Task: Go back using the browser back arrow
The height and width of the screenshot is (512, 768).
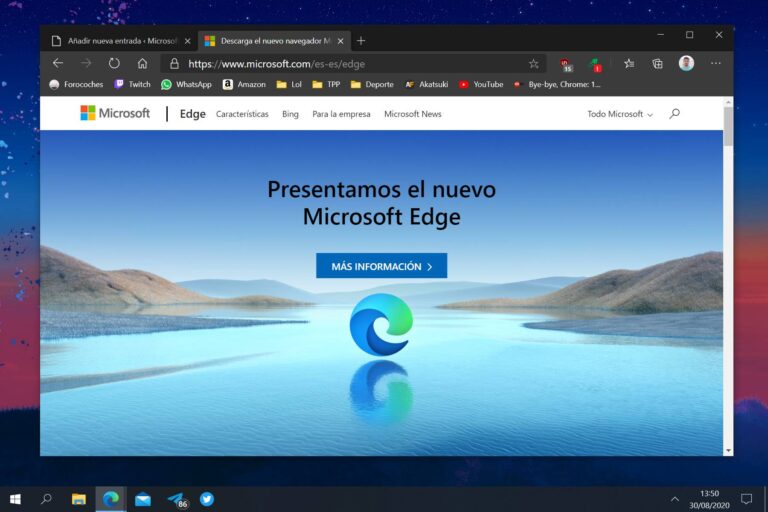Action: pyautogui.click(x=58, y=64)
